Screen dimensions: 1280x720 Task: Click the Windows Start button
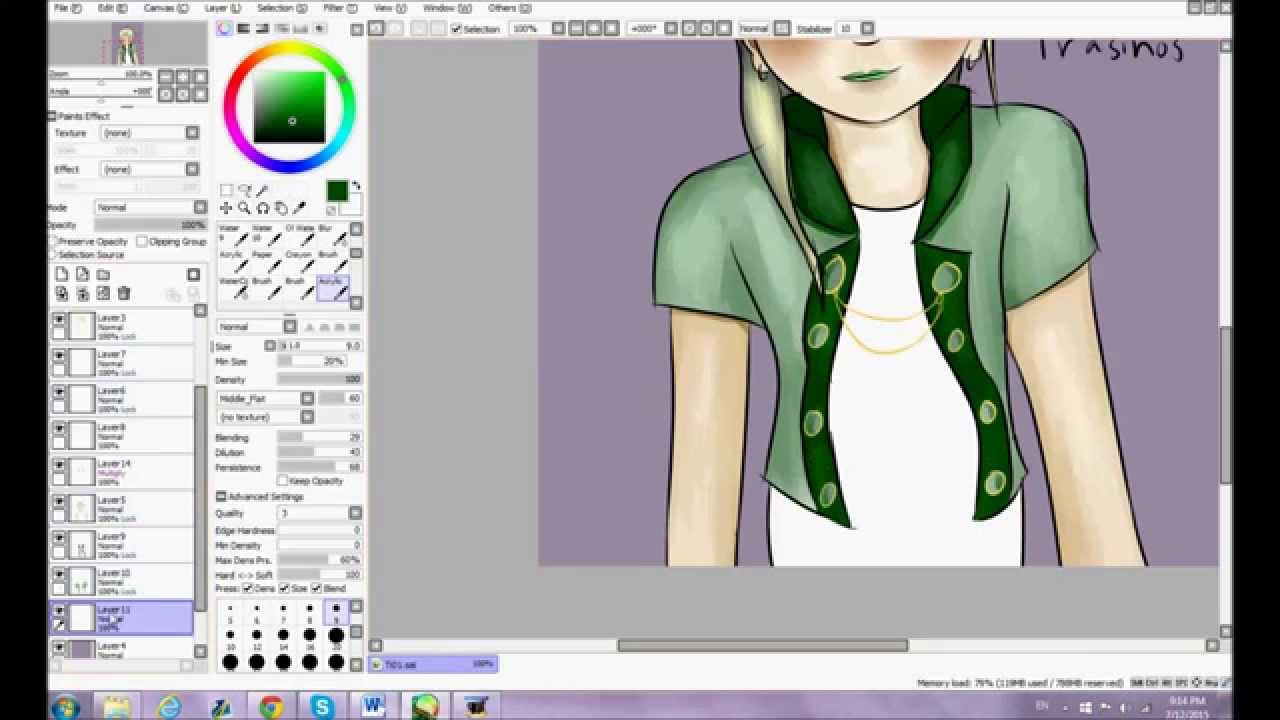65,707
